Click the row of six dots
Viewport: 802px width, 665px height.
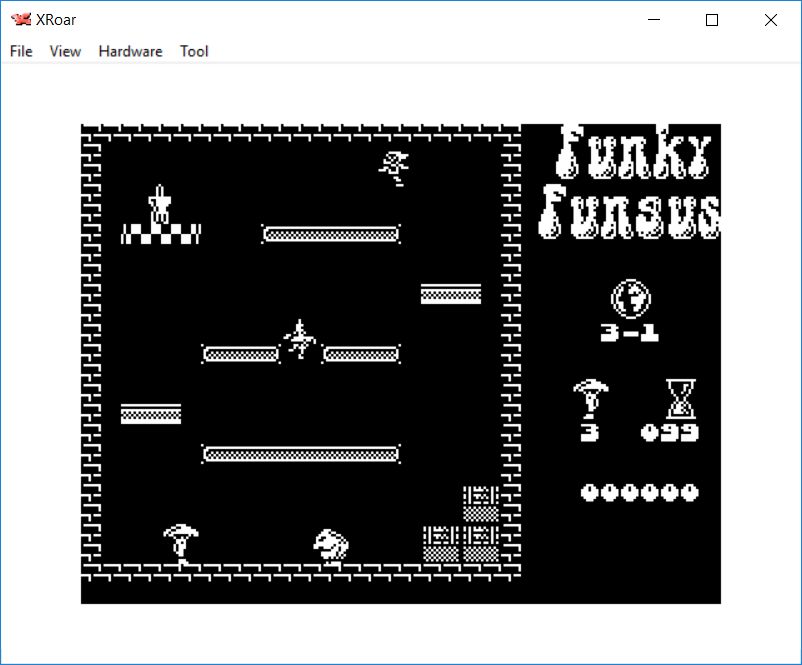[x=640, y=492]
